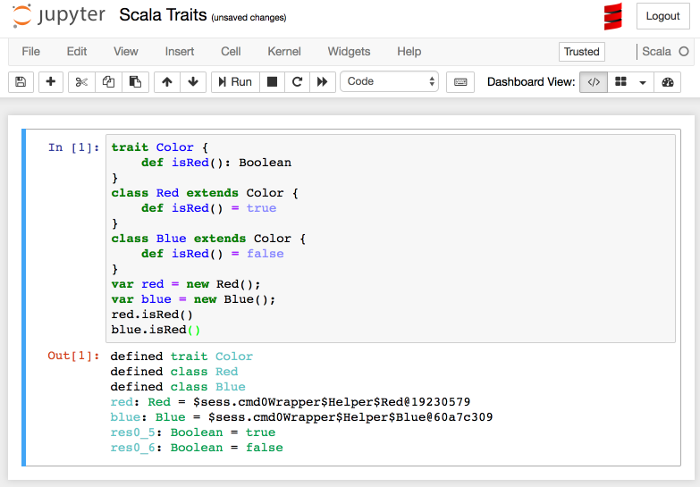The height and width of the screenshot is (487, 700).
Task: Click the In [1] prompt
Action: (74, 147)
